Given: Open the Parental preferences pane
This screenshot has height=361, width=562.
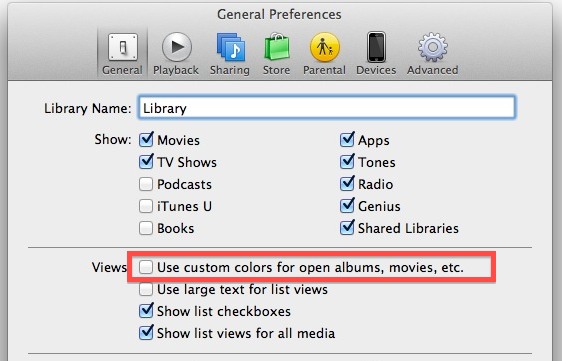Looking at the screenshot, I should [x=324, y=54].
